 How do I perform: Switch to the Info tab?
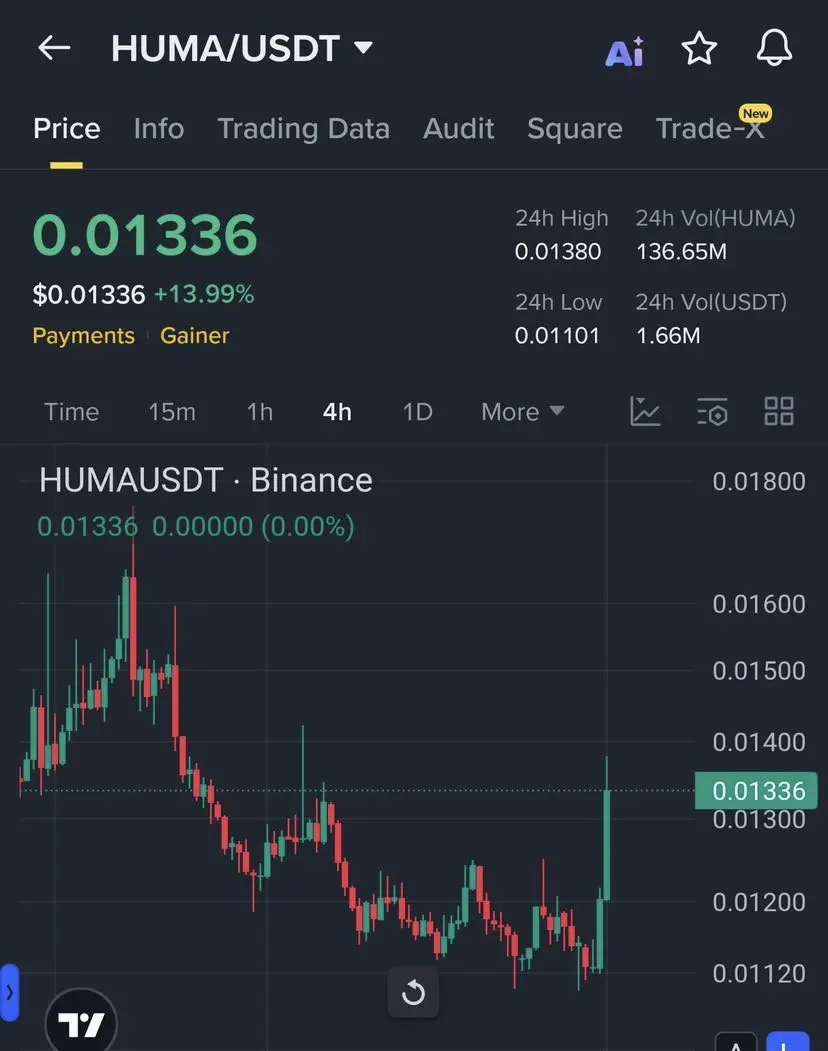(159, 128)
